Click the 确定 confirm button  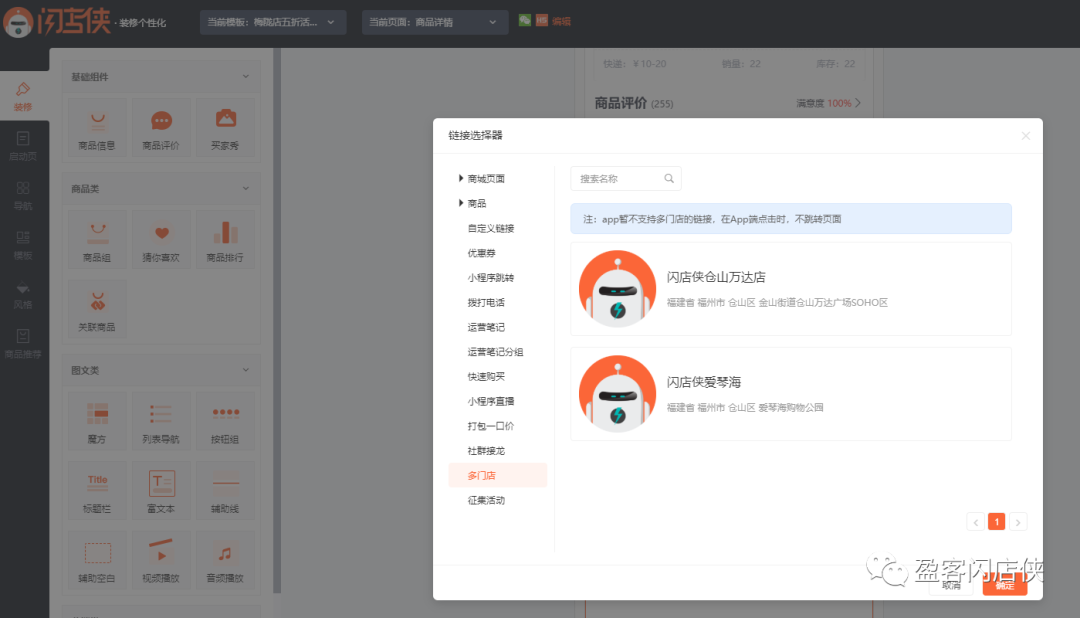pyautogui.click(x=1004, y=586)
